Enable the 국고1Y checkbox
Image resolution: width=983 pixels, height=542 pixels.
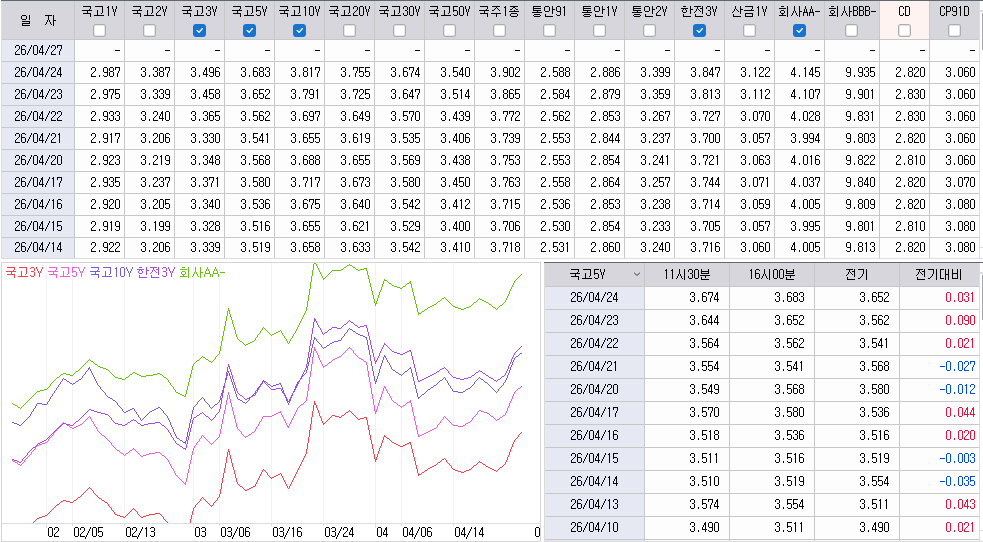point(99,31)
